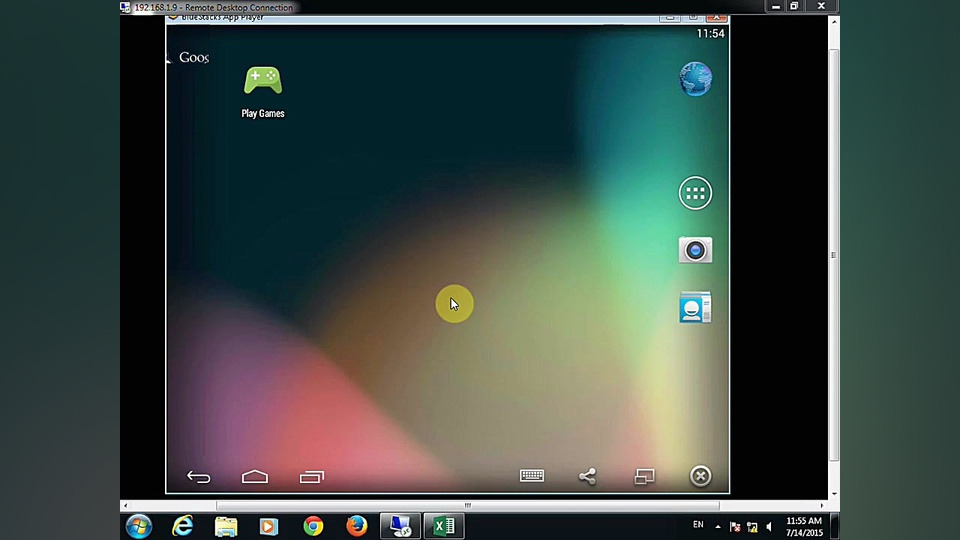Show the BlueStacks keyboard icon
The height and width of the screenshot is (540, 960).
coord(531,476)
